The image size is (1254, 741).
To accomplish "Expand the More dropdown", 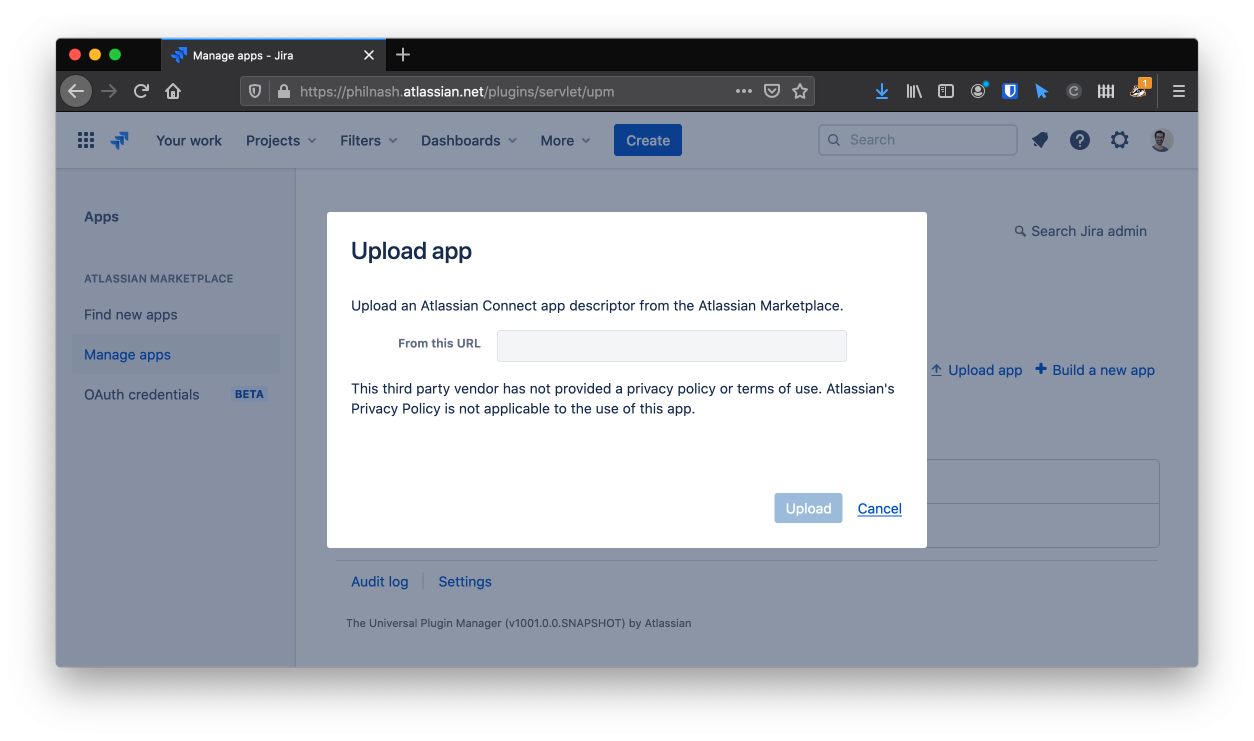I will (x=566, y=140).
